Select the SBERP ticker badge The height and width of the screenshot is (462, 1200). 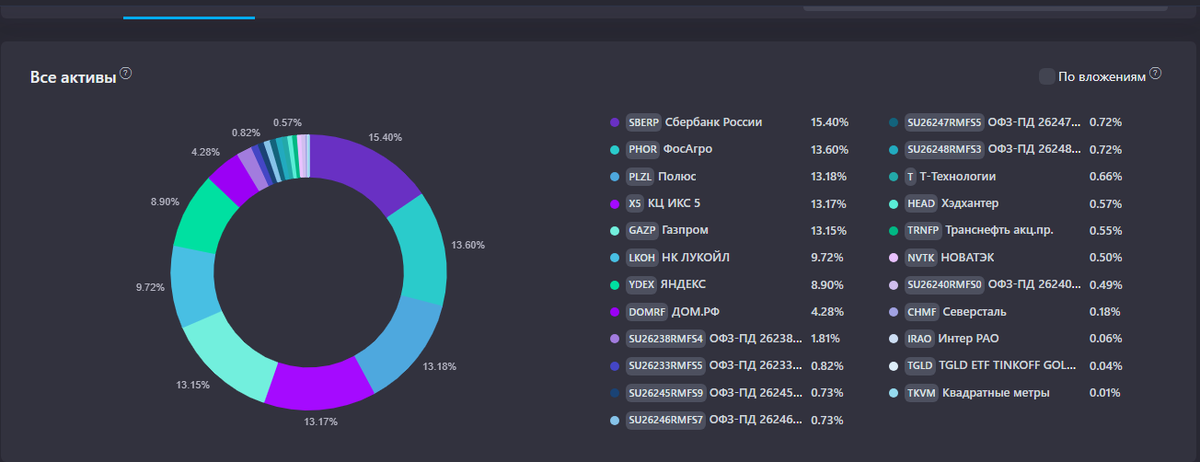(x=643, y=122)
